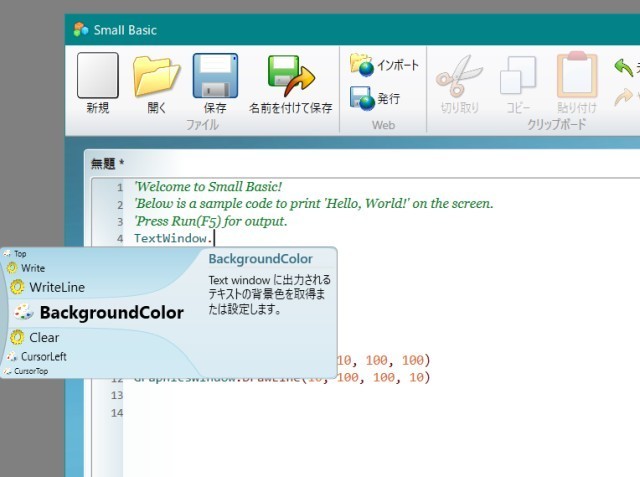Screen dimensions: 640x477
Task: Click comment line 'Press Run(F5) for output.
Action: [211, 221]
